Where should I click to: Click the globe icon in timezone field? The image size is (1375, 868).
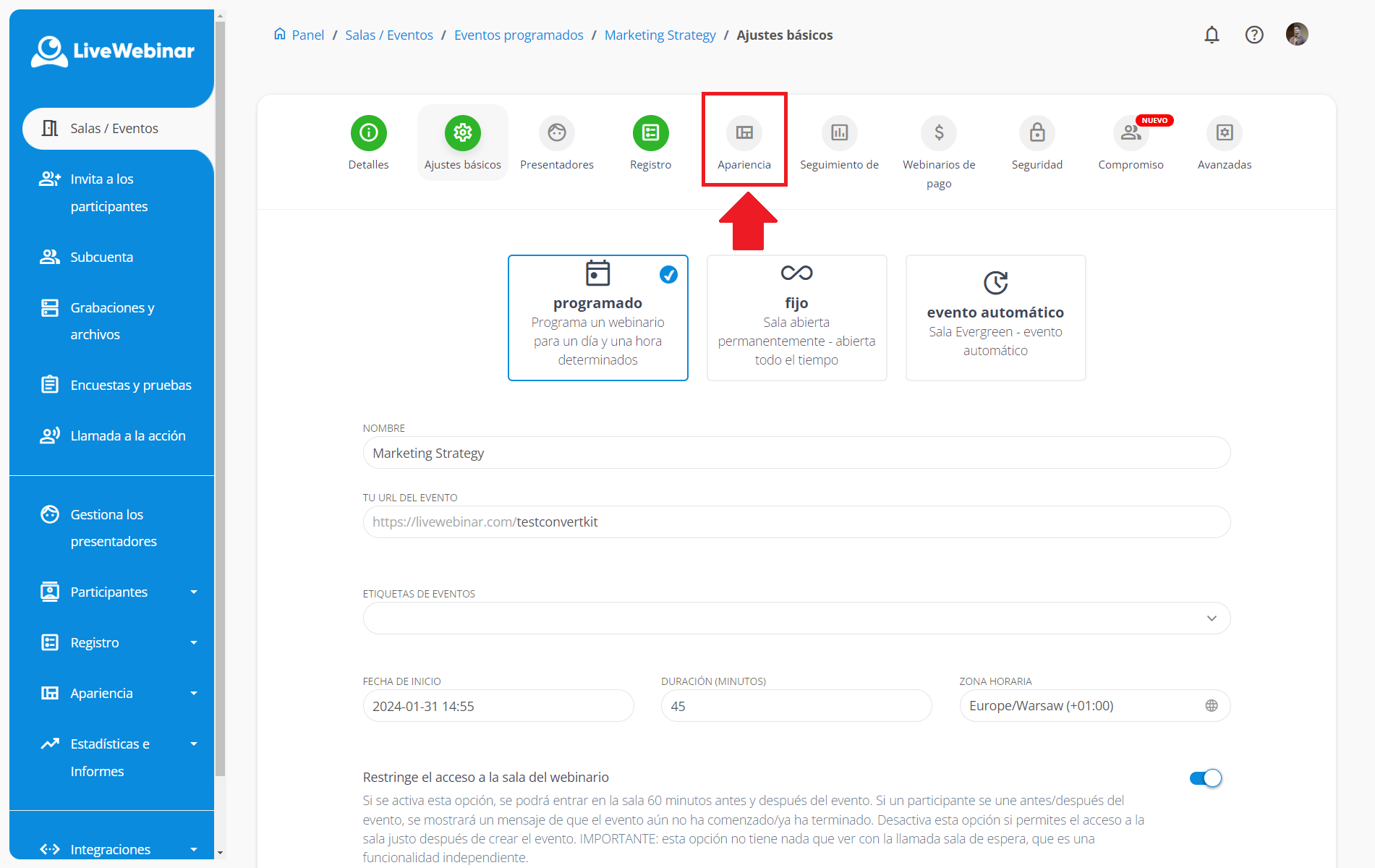[1211, 706]
